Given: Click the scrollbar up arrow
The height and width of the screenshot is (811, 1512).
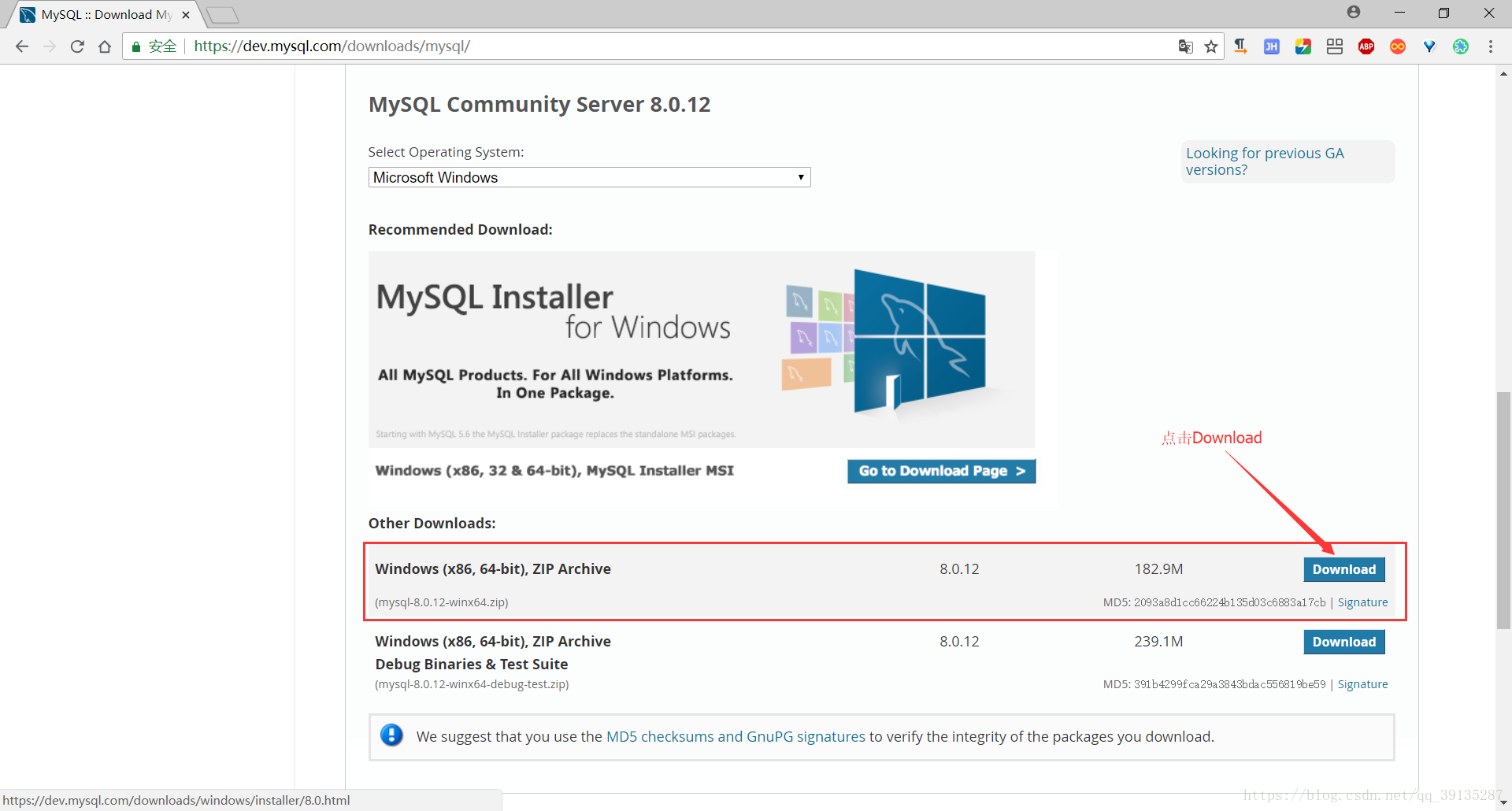Looking at the screenshot, I should pos(1503,73).
